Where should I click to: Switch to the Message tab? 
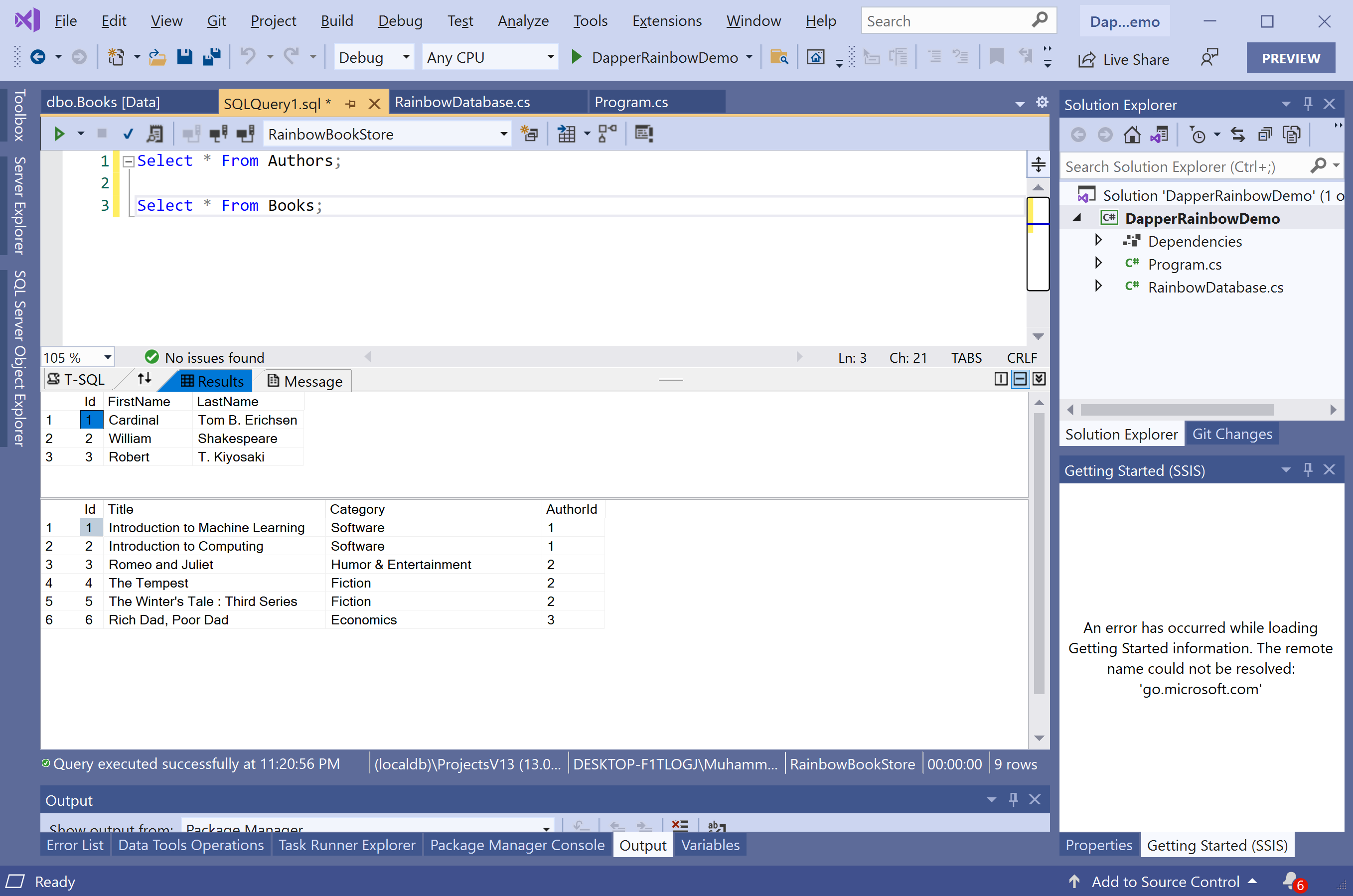pyautogui.click(x=305, y=381)
